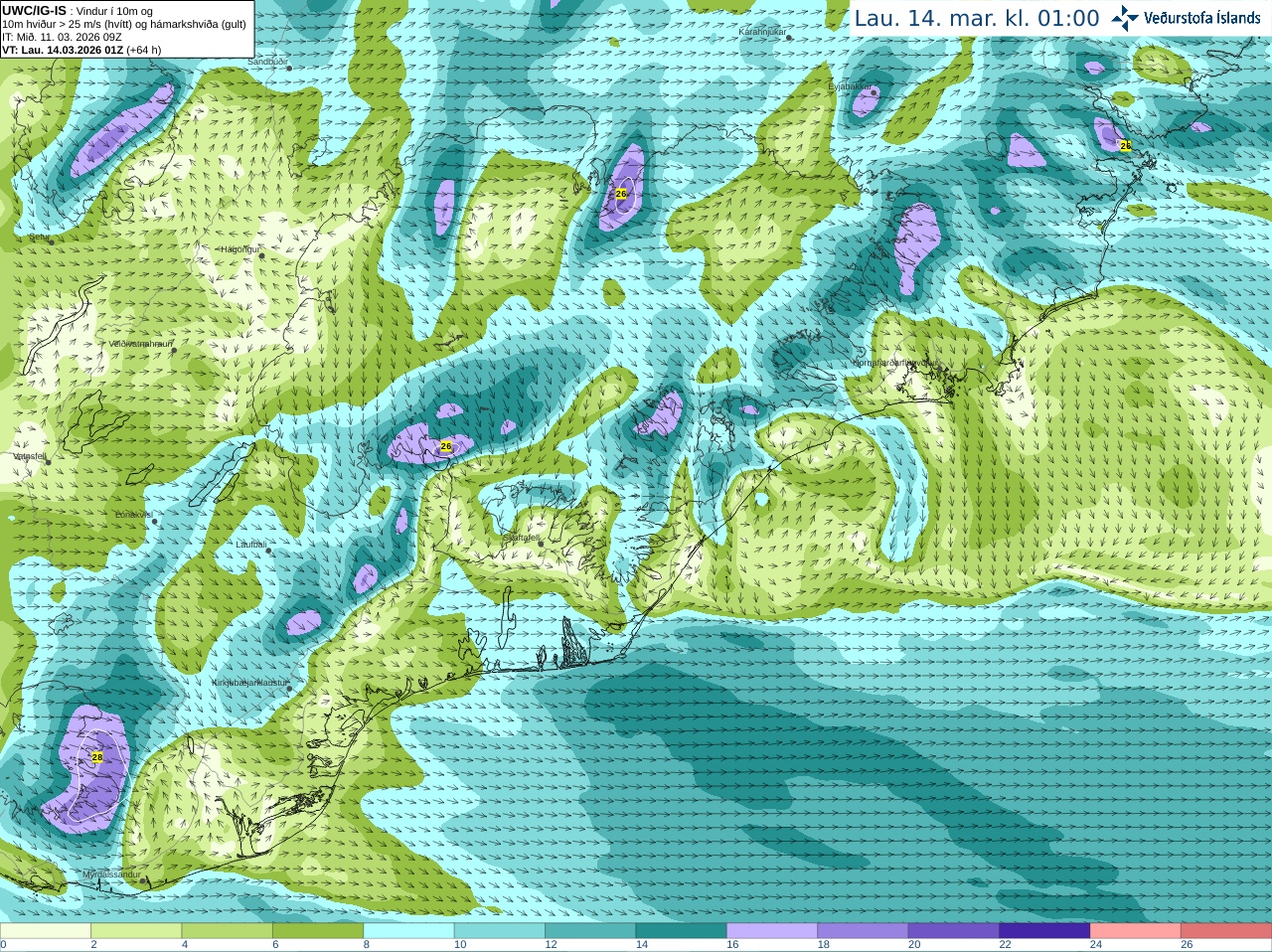
Task: Click the 6–8 m/s olive green legend swatch
Action: pyautogui.click(x=318, y=931)
